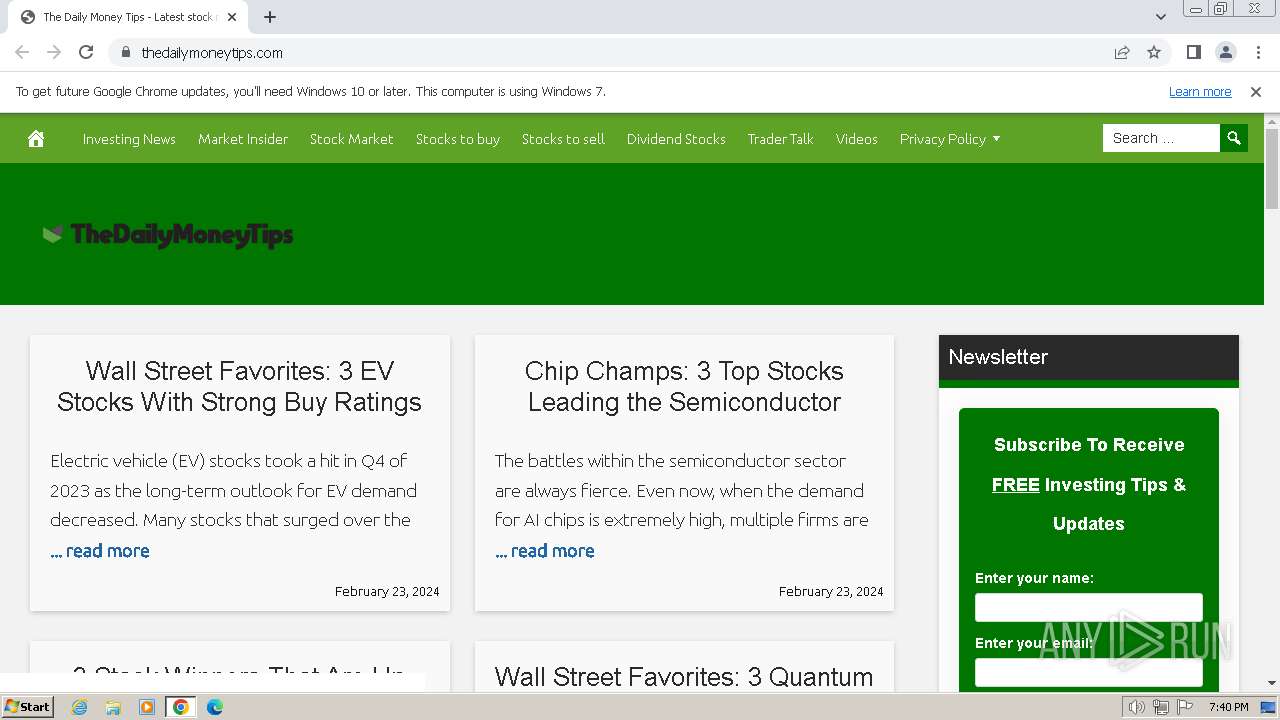
Task: Open the network tray icon
Action: (1161, 707)
